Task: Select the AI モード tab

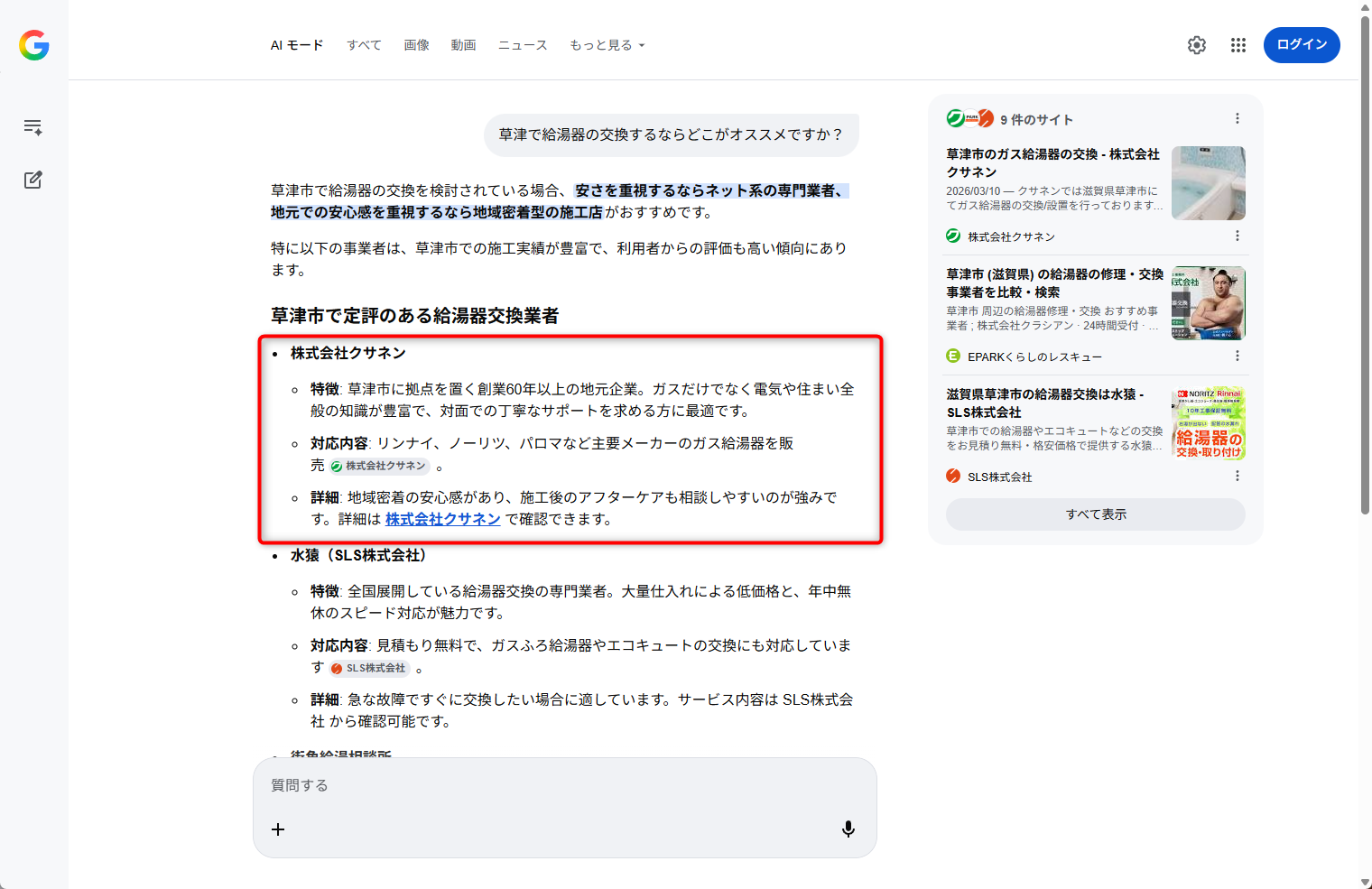Action: [x=297, y=45]
